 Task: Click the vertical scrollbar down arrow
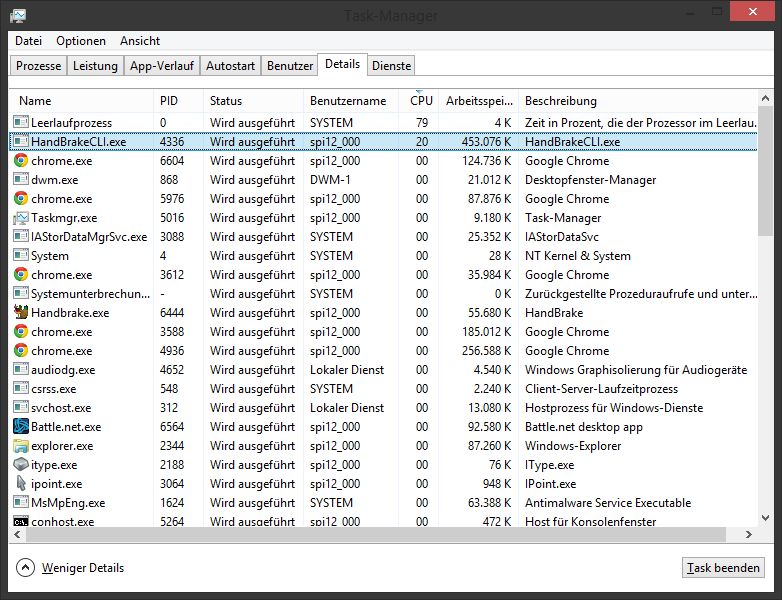click(x=765, y=518)
